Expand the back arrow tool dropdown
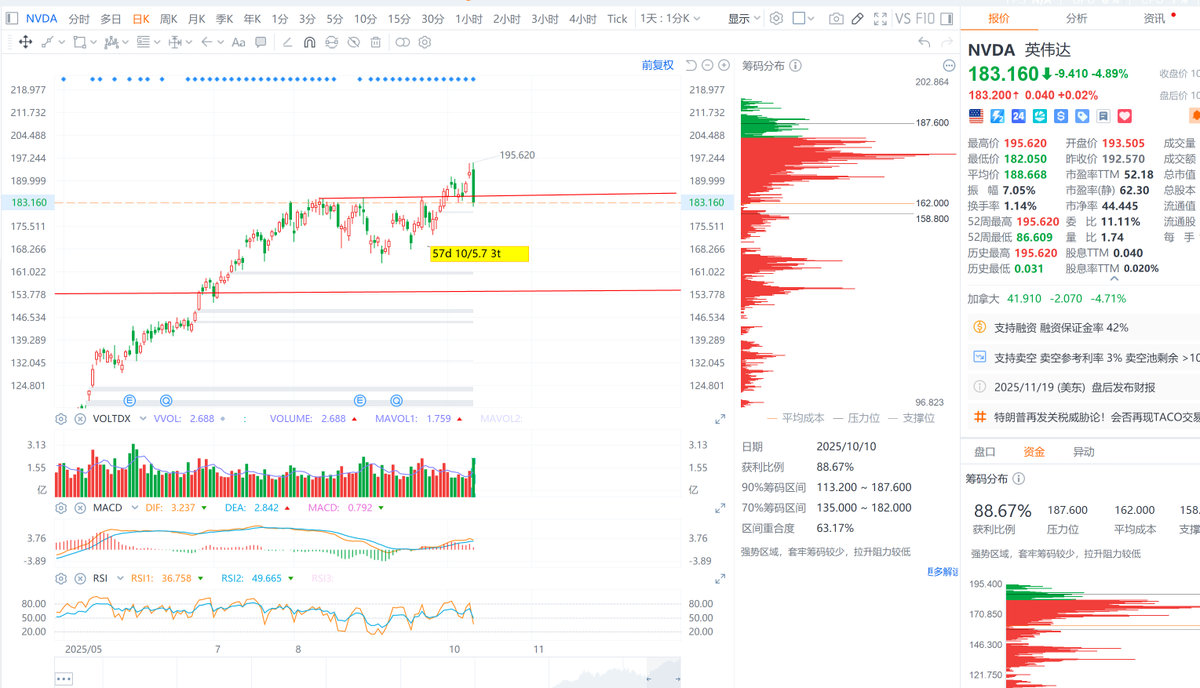This screenshot has height=688, width=1200. (221, 42)
